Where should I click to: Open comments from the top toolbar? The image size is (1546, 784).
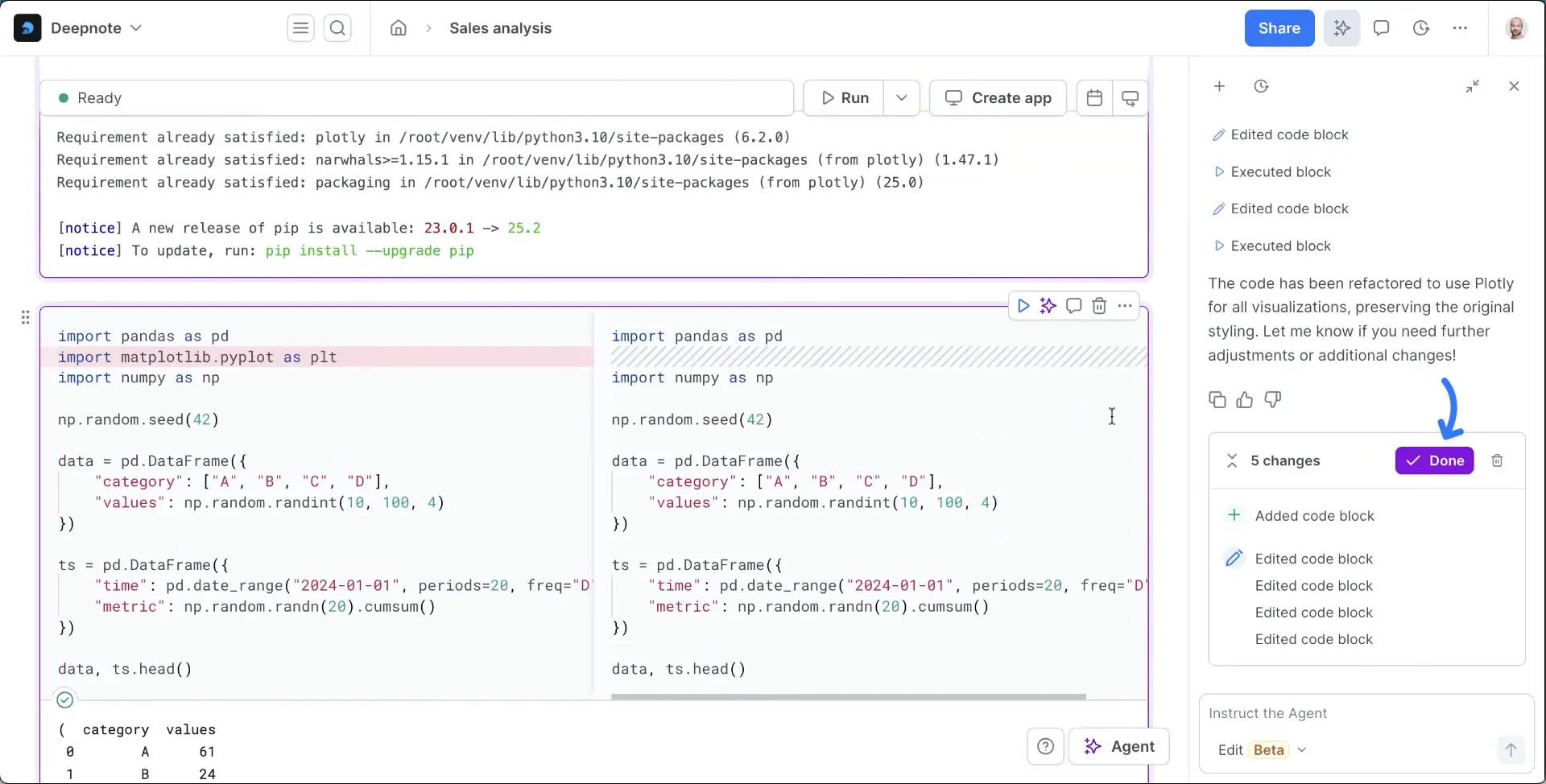pyautogui.click(x=1382, y=28)
